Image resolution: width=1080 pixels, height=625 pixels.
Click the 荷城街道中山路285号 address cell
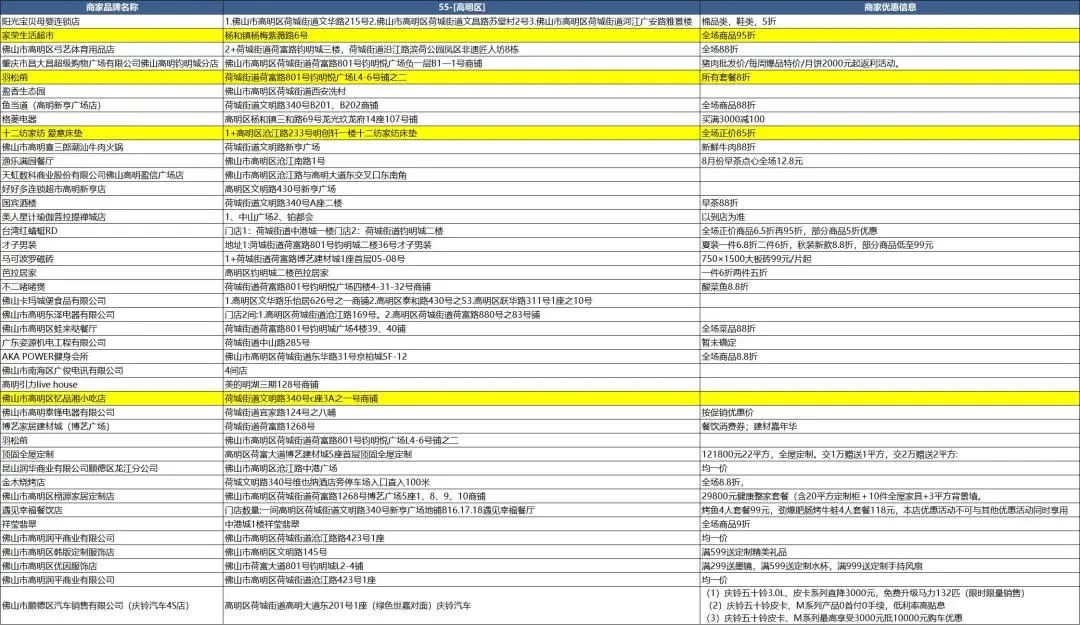click(x=461, y=342)
